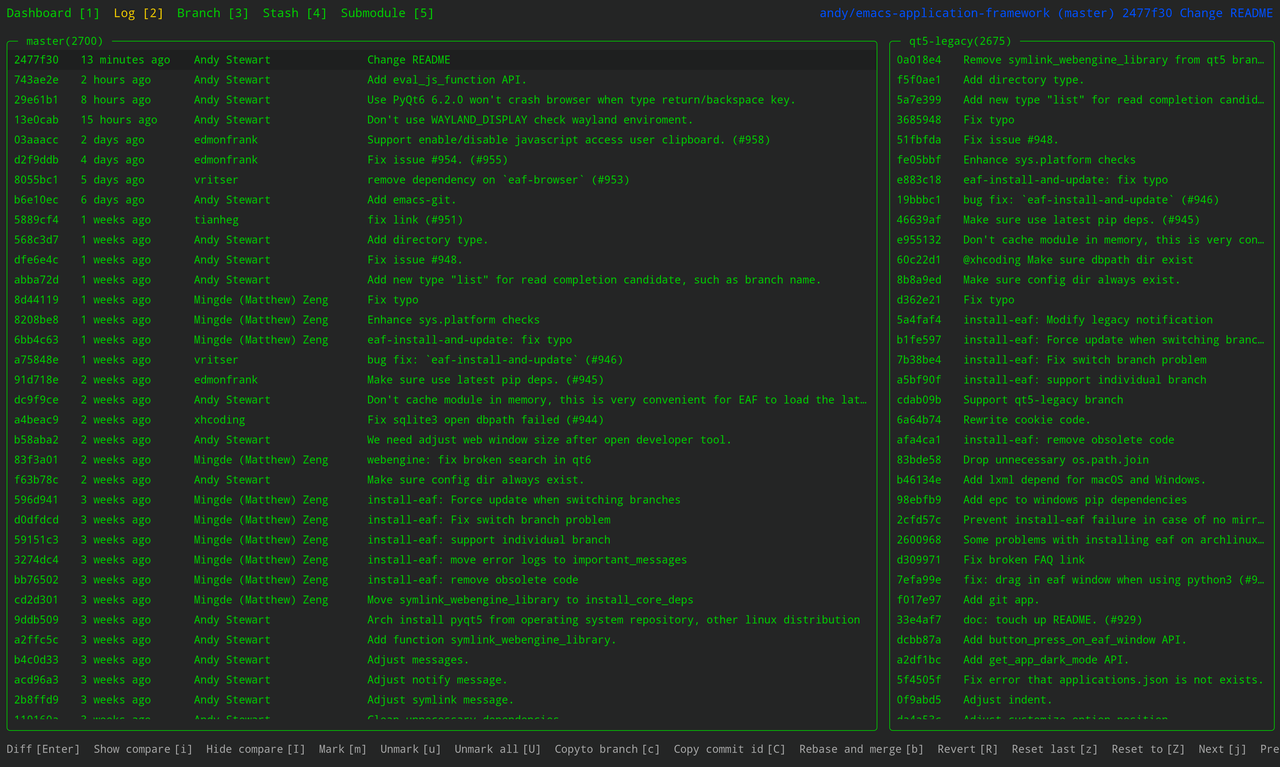
Task: Select commit 5889cf4 fix link (#951)
Action: [442, 220]
